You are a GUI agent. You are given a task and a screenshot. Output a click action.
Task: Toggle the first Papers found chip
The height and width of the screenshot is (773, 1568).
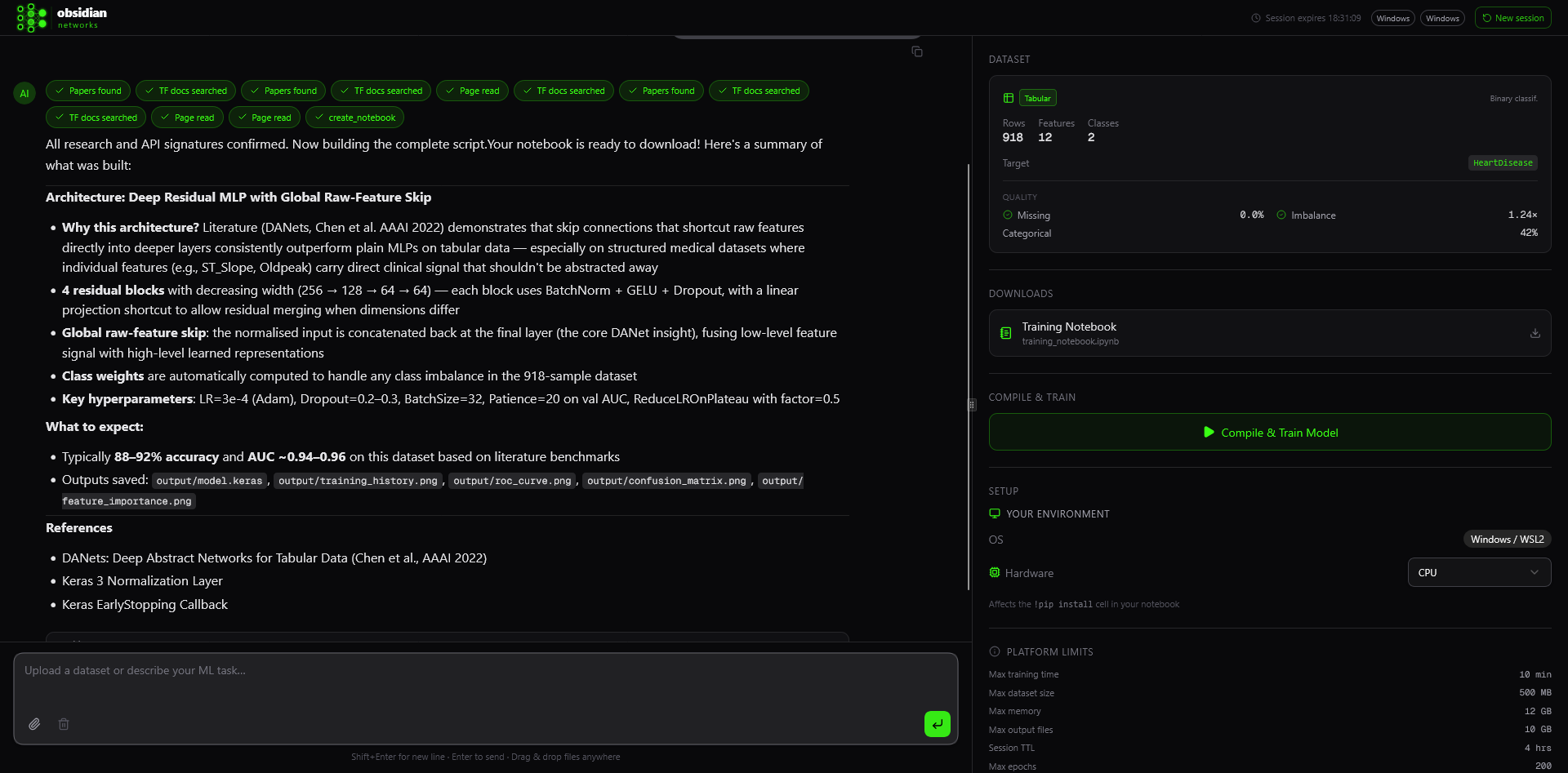tap(87, 91)
